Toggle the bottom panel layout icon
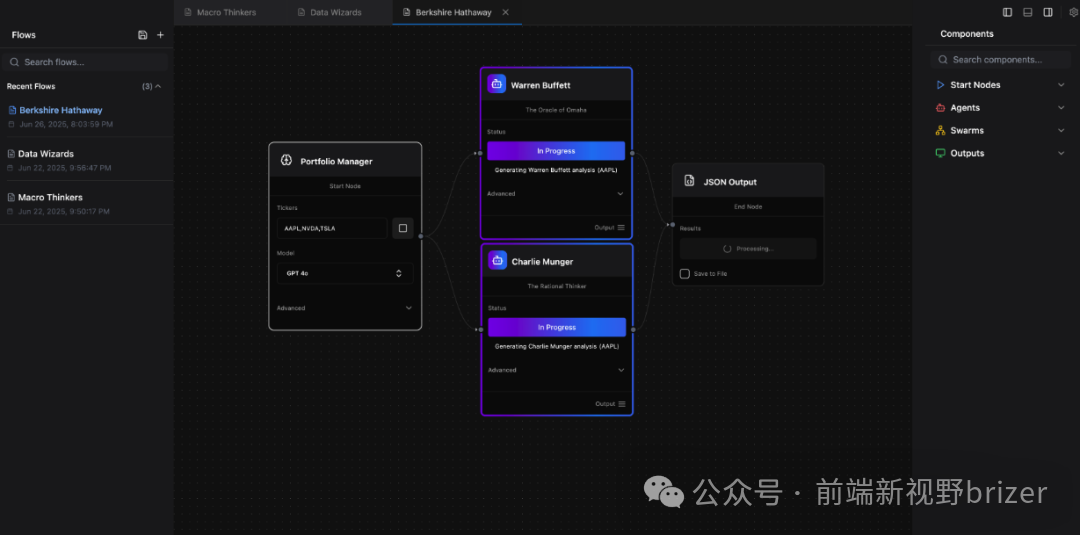 tap(1028, 12)
